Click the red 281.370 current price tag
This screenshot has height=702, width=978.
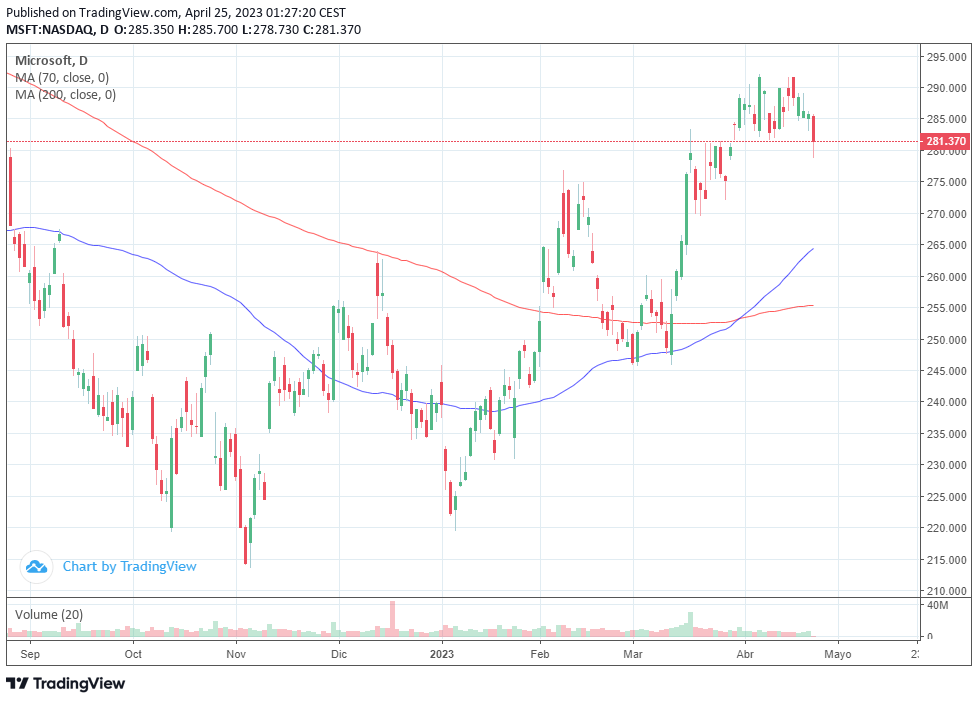tap(946, 141)
